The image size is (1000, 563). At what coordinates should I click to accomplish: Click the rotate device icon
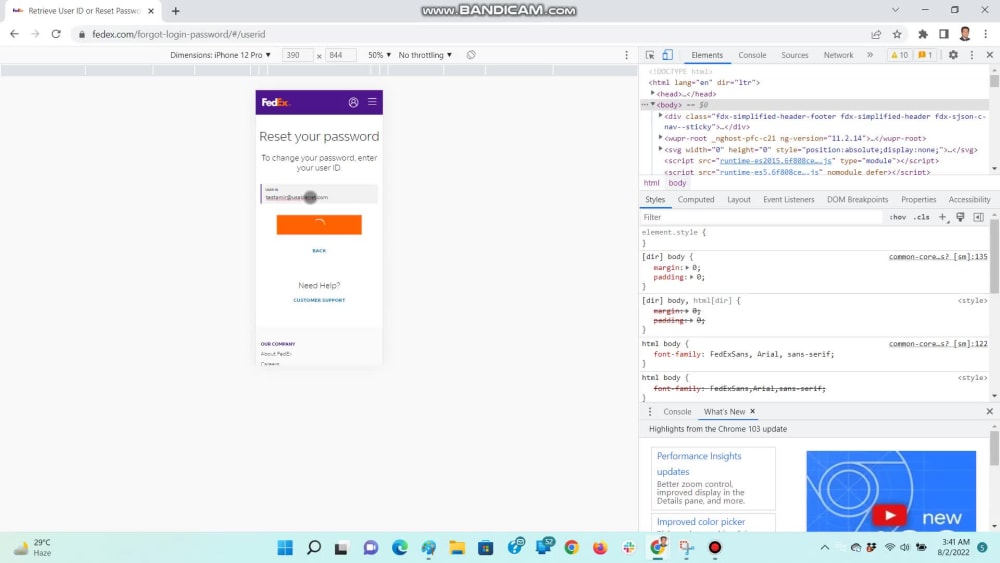(x=471, y=55)
